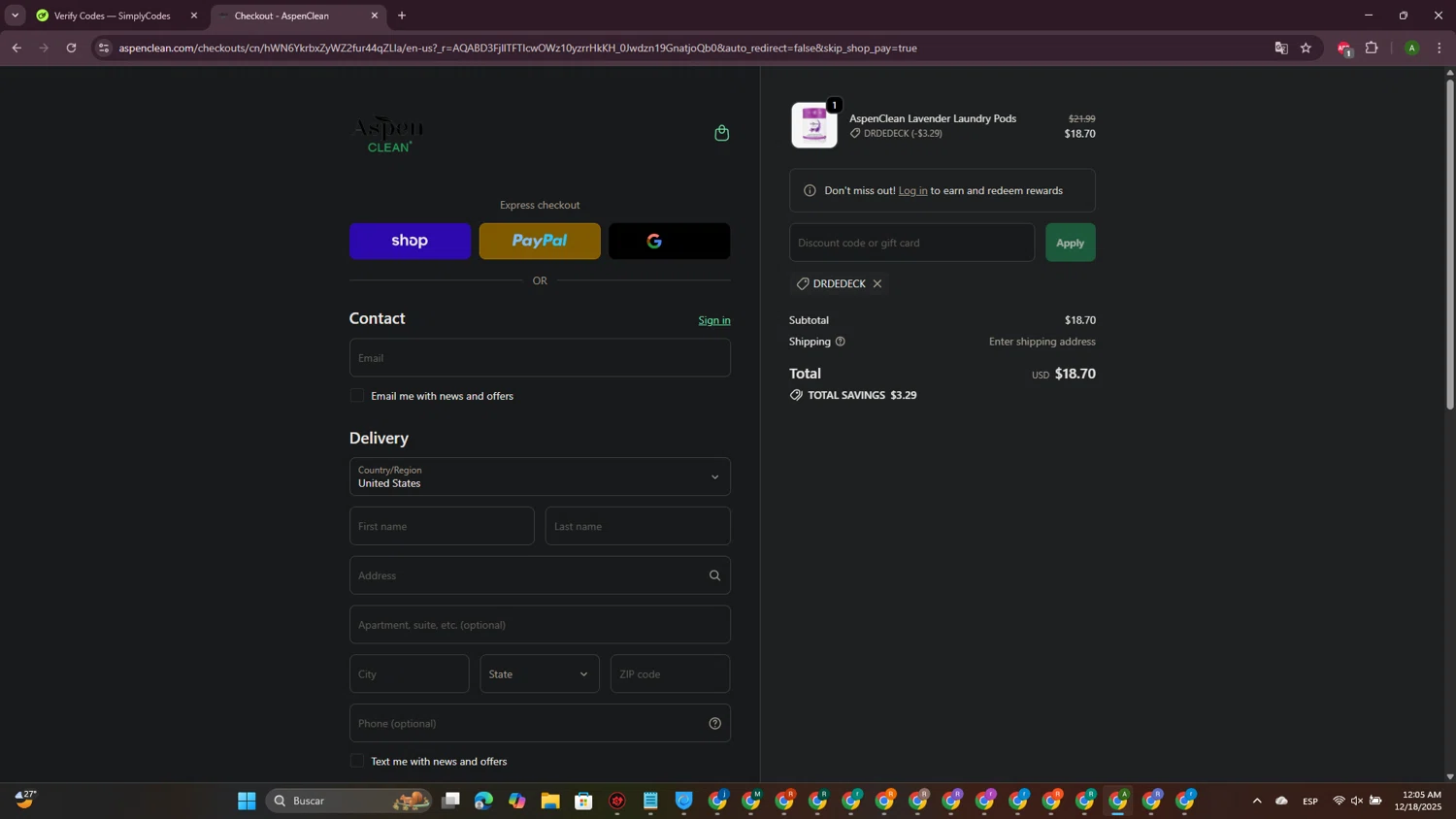Viewport: 1456px width, 819px height.
Task: Click the shipping help question icon
Action: [x=841, y=342]
